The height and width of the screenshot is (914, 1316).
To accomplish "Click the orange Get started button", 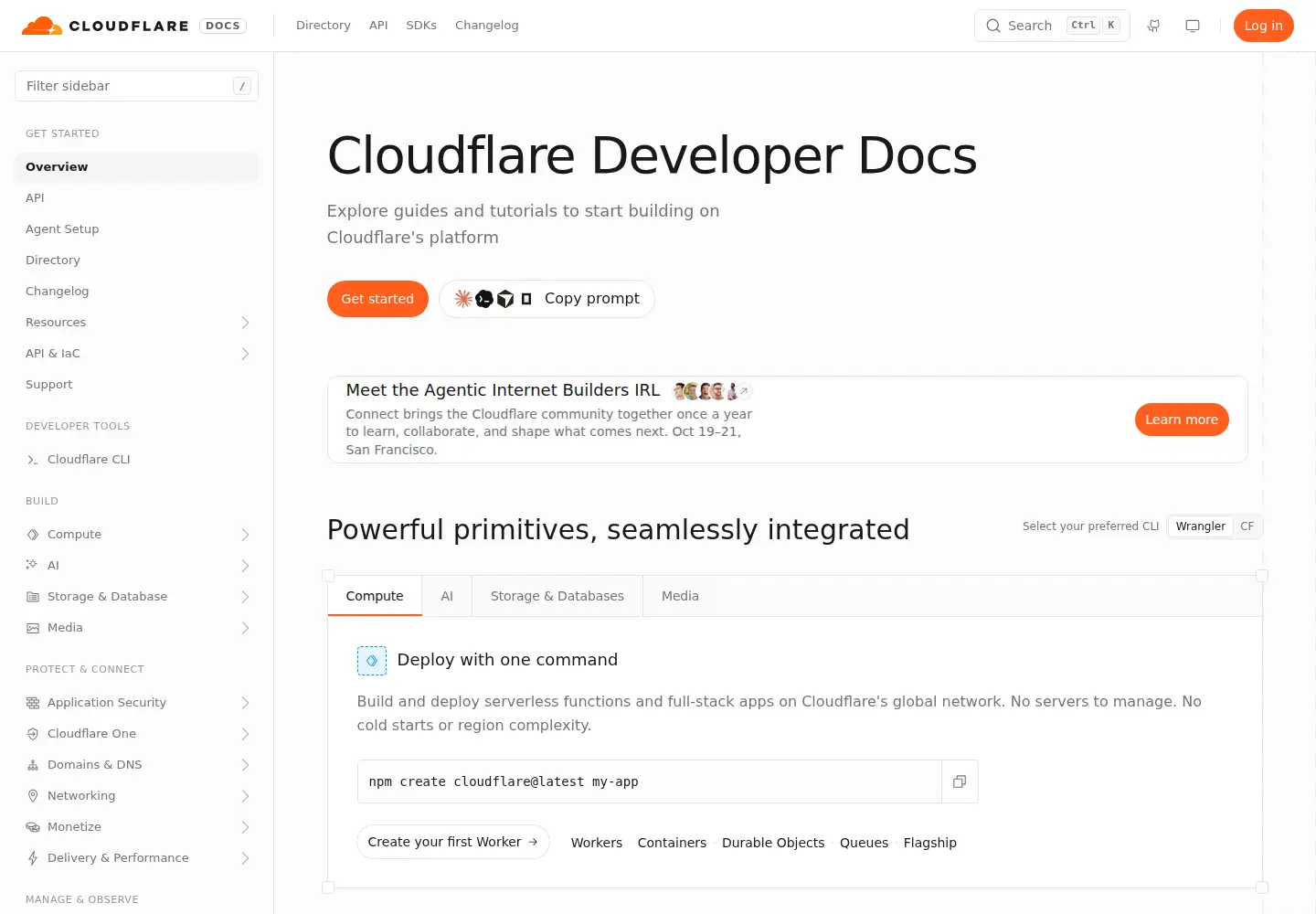I will (x=377, y=299).
